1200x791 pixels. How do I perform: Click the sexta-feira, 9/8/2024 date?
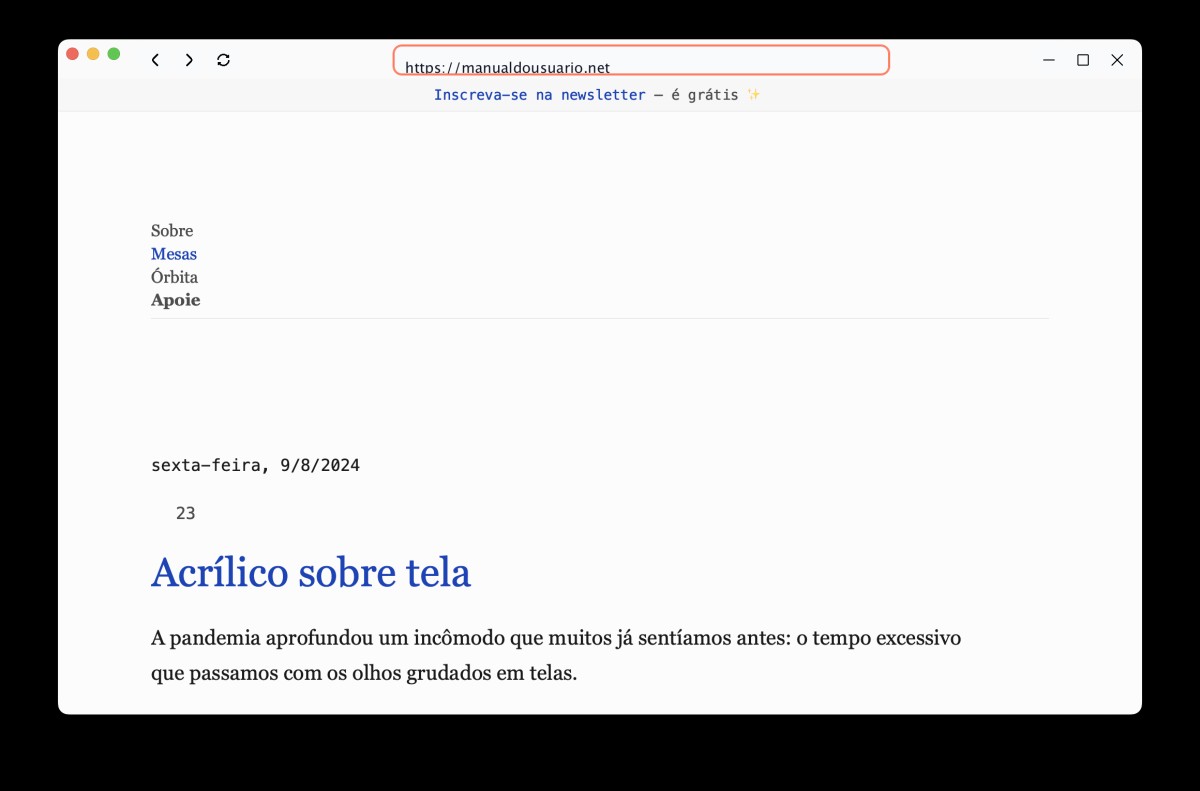click(x=255, y=465)
